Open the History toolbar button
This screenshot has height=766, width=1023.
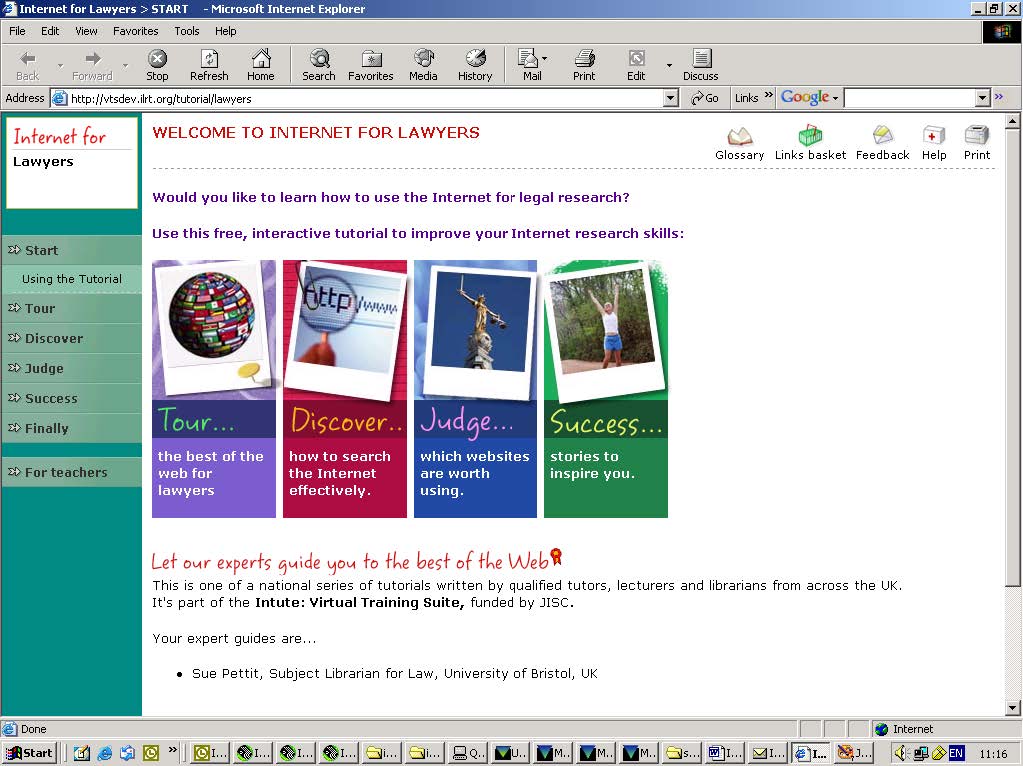pyautogui.click(x=475, y=65)
